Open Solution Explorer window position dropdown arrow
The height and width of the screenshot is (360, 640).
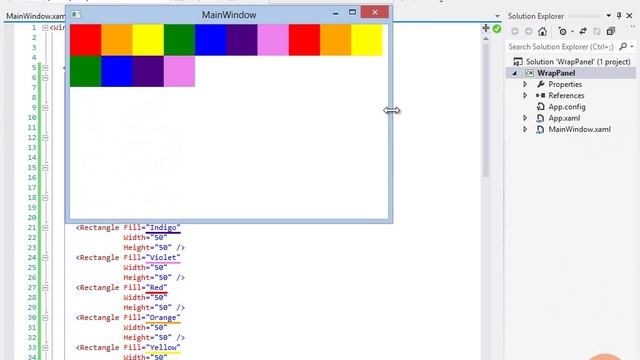(x=609, y=16)
